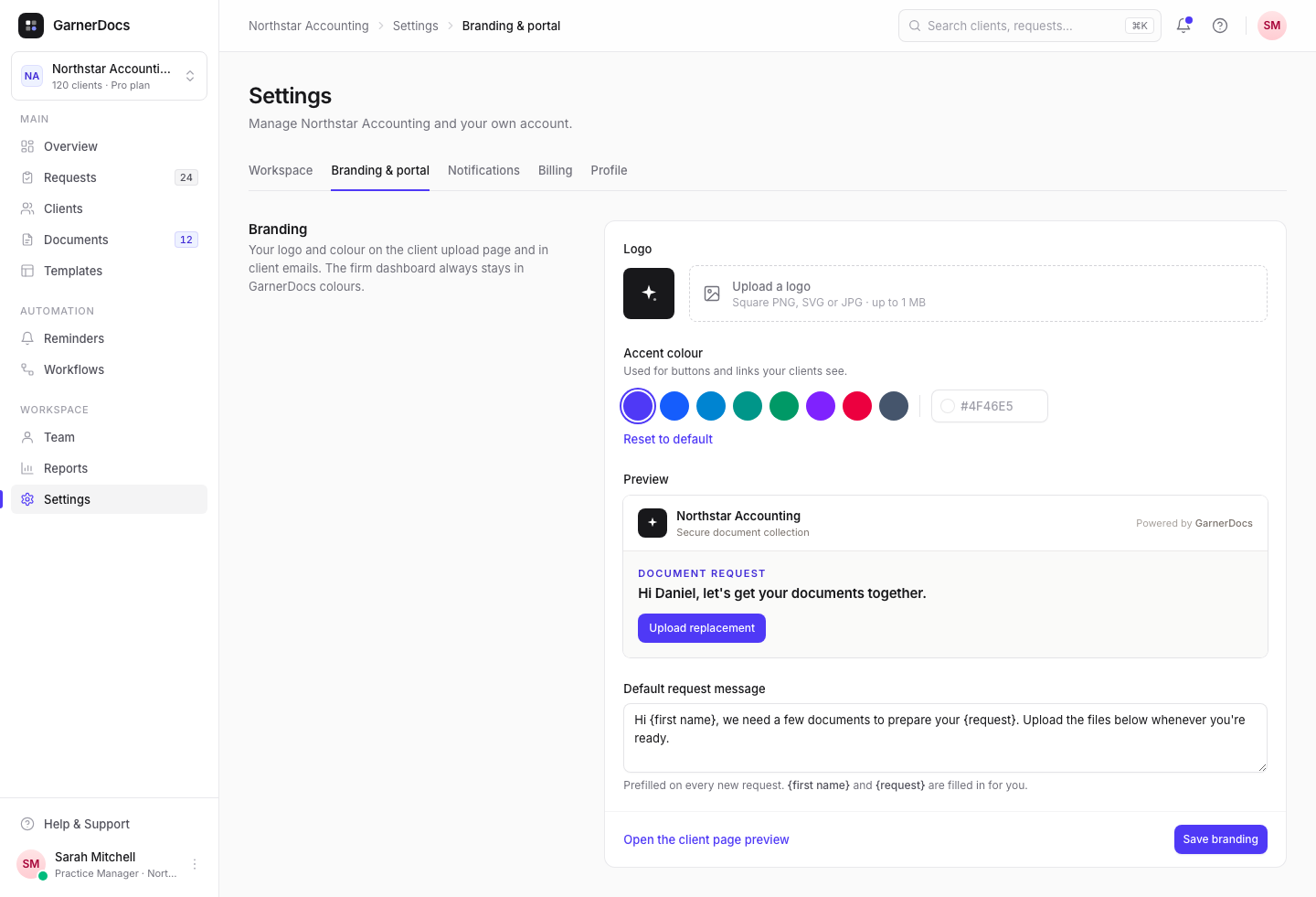
Task: Click Upload replacement preview button
Action: [x=702, y=628]
